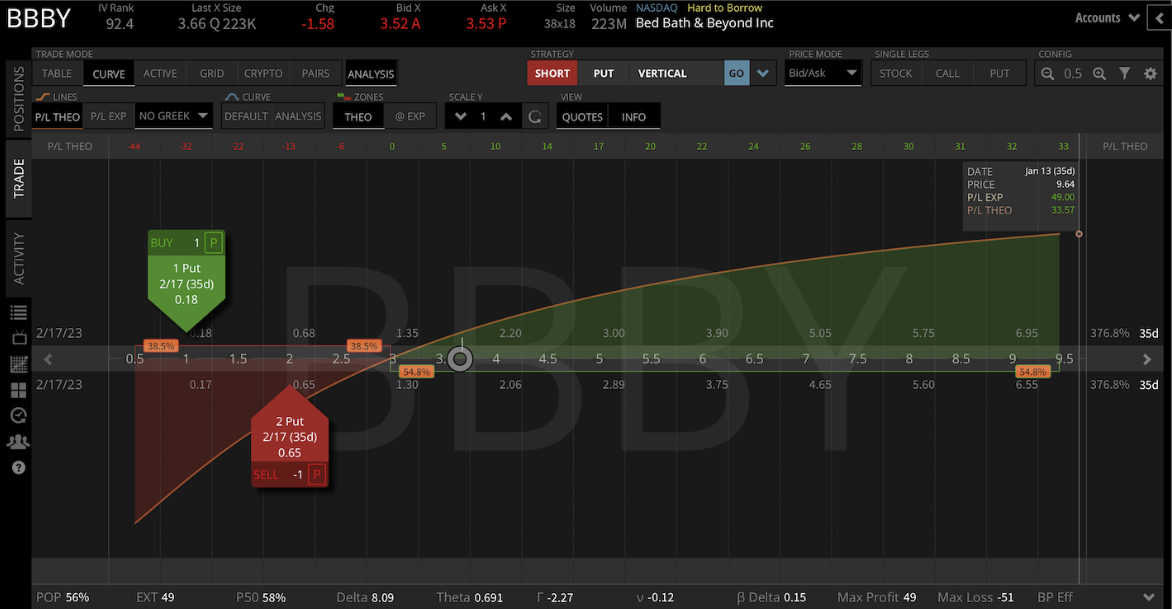Open the ACTIVITY side tab
This screenshot has height=609, width=1172.
point(18,259)
